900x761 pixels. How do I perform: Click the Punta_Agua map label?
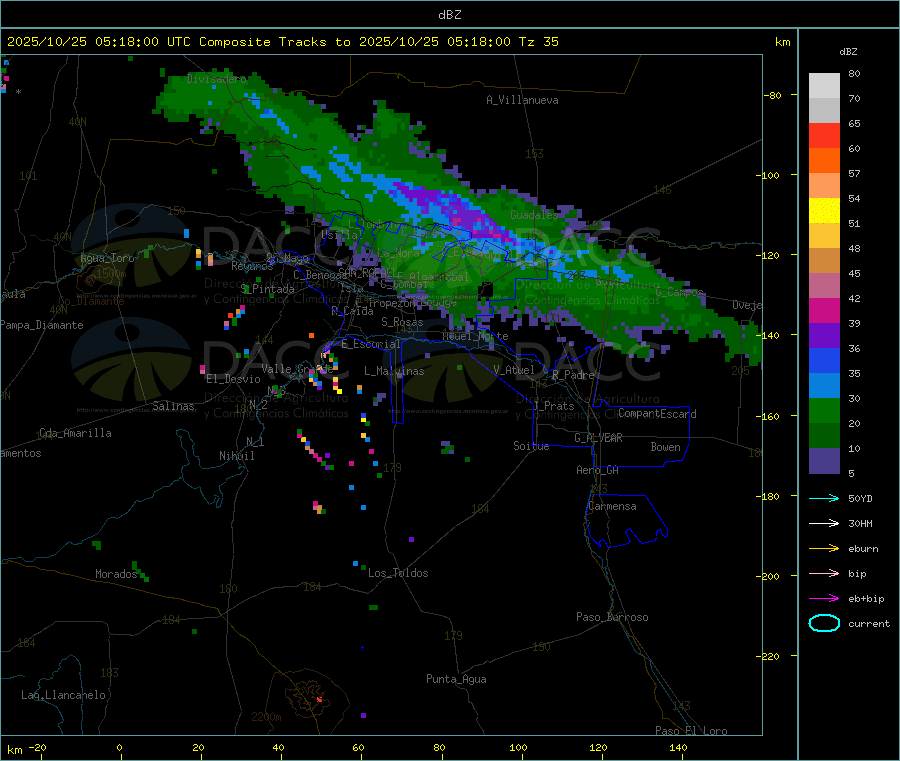tap(456, 680)
